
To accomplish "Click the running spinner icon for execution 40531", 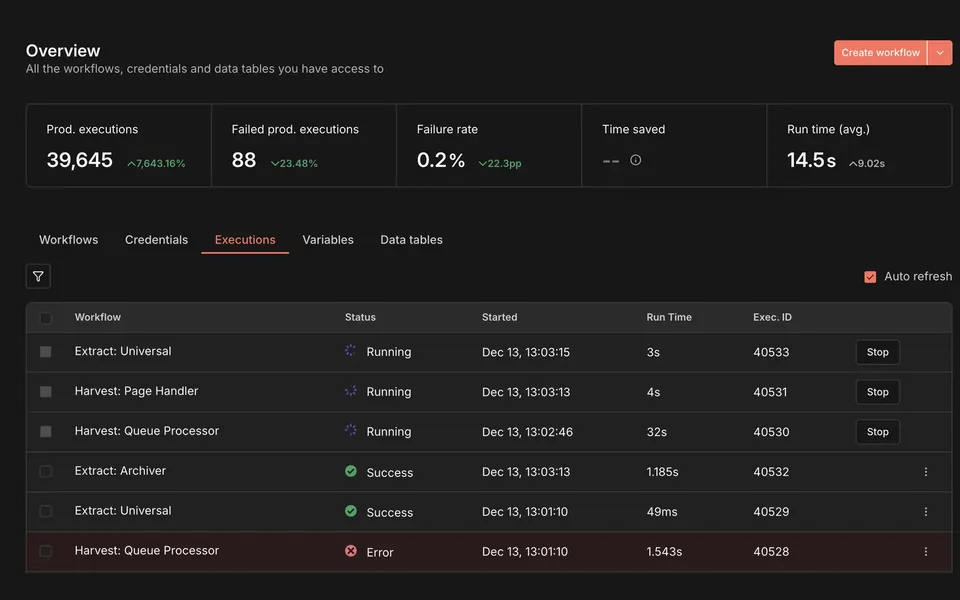I will (x=350, y=391).
